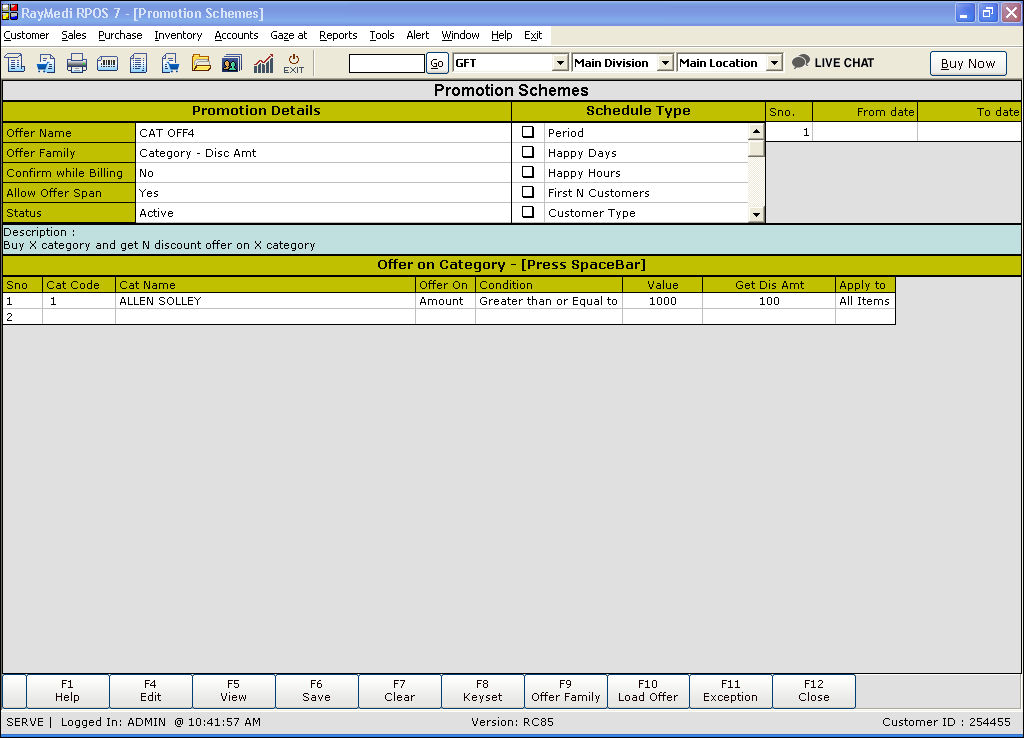
Task: Click the search input field beside Go
Action: coord(386,63)
